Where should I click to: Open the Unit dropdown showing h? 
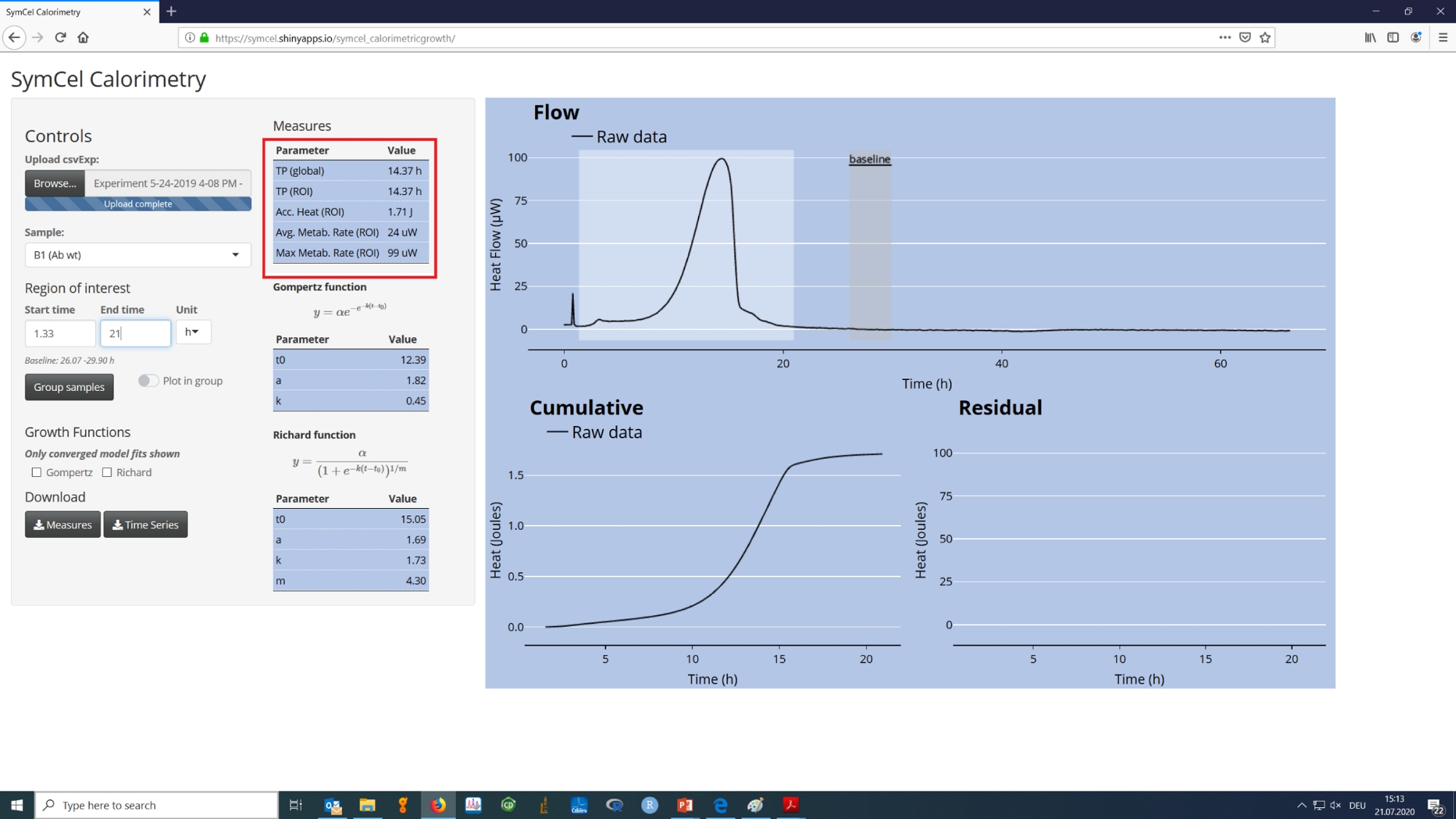coord(193,332)
